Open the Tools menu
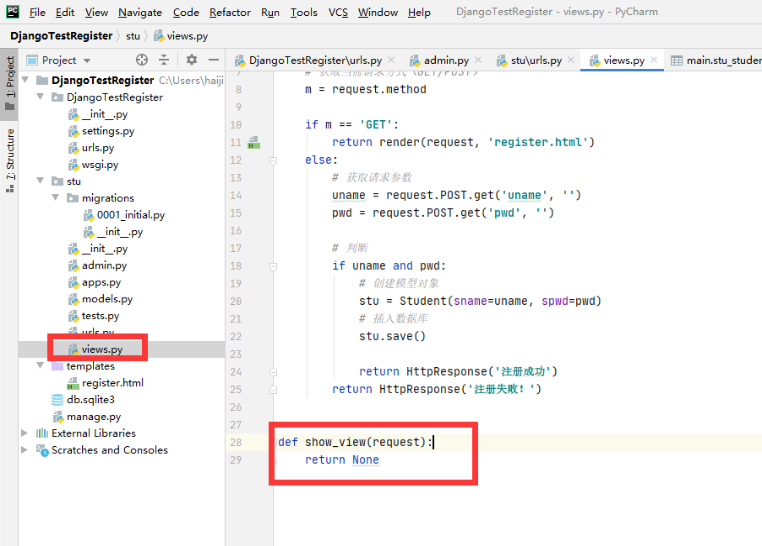The image size is (762, 546). [304, 12]
